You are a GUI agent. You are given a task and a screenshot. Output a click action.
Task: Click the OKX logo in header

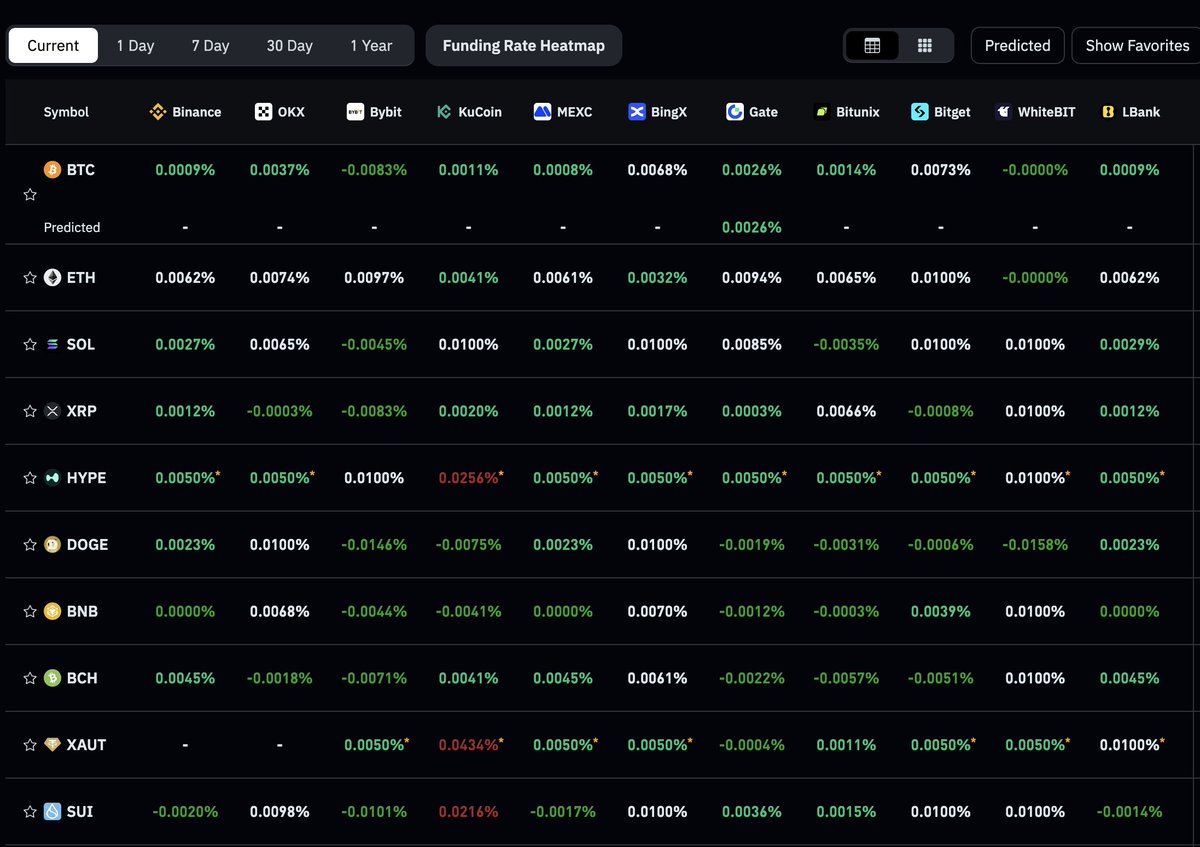[x=263, y=112]
